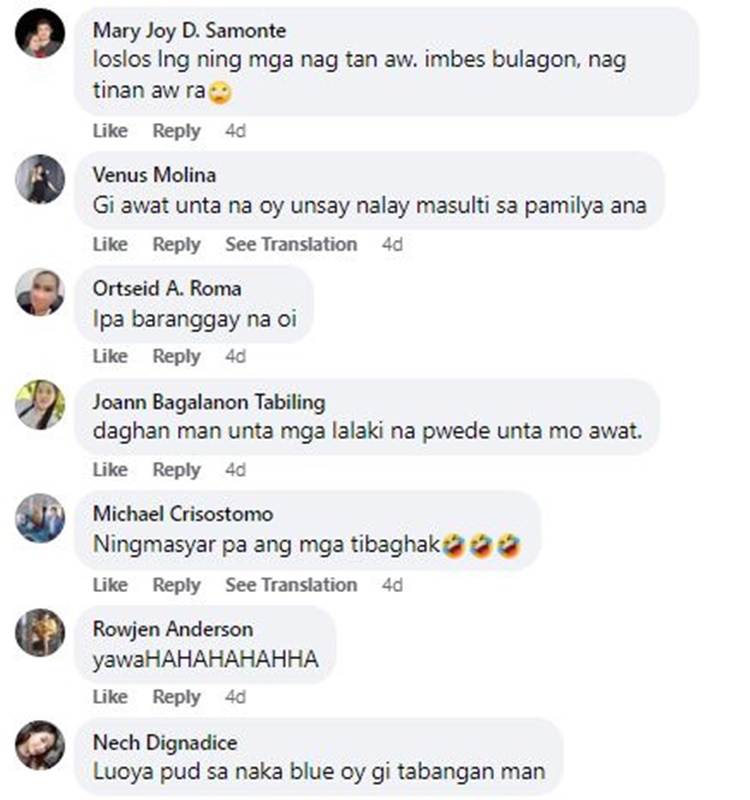This screenshot has height=800, width=750.
Task: Open Joann Bagalanon Tabiling's avatar
Action: (x=40, y=405)
